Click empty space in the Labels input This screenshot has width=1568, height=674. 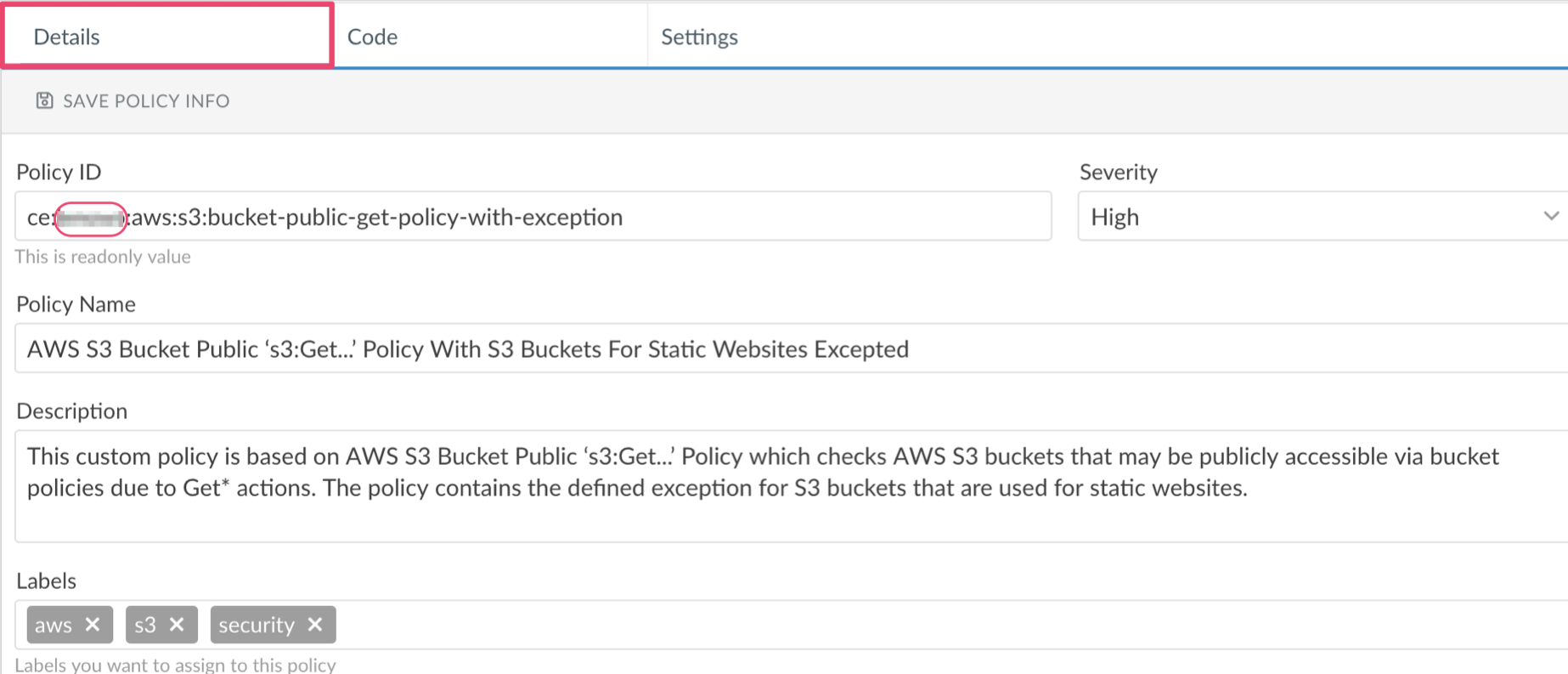tap(849, 625)
